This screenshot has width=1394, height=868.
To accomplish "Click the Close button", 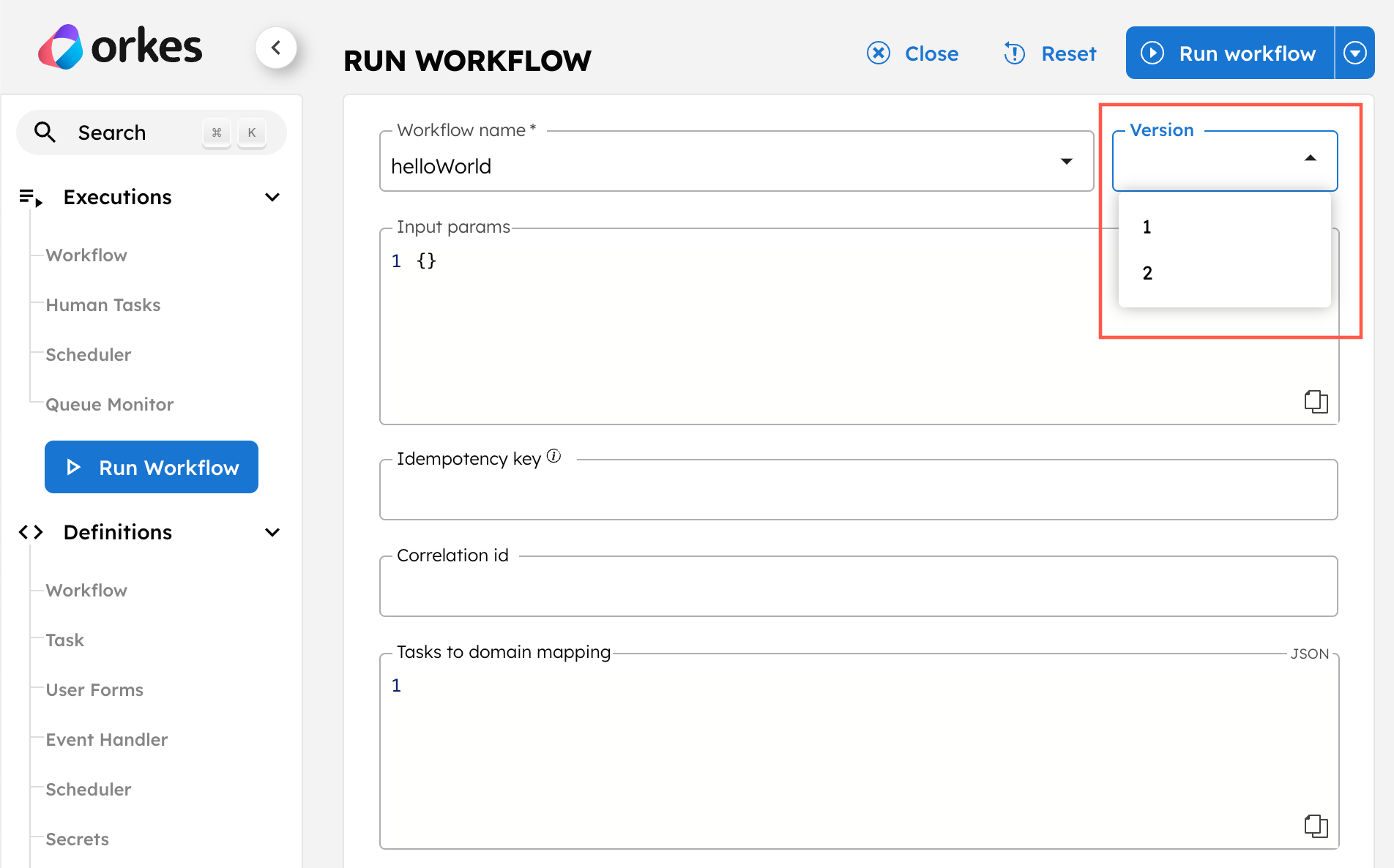I will coord(912,53).
